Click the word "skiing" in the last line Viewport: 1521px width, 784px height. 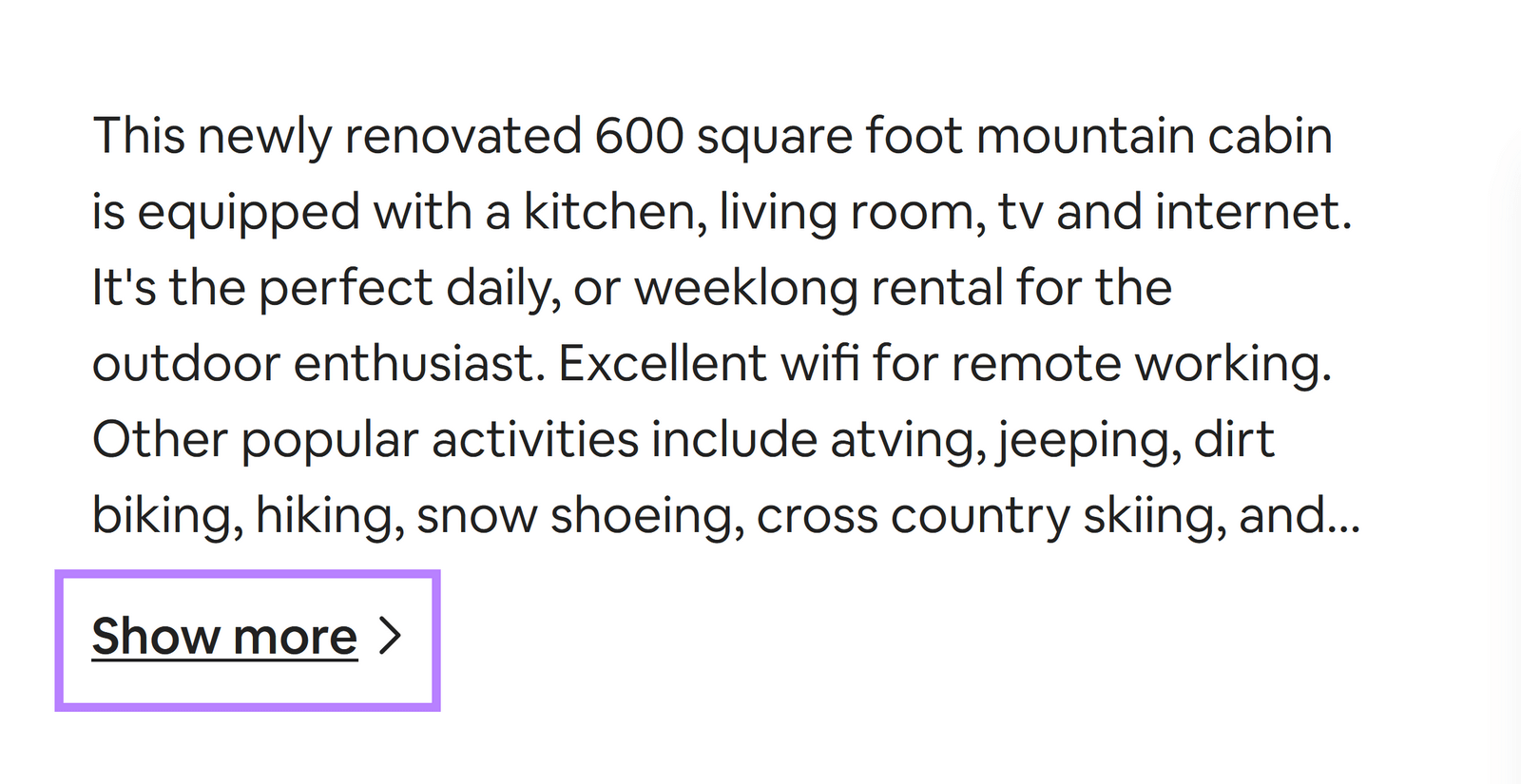click(1152, 516)
